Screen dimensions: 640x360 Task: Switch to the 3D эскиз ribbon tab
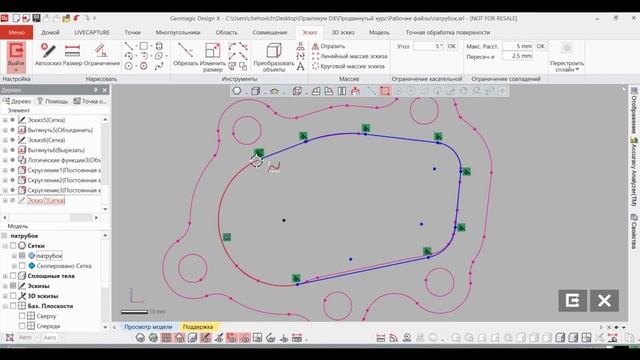pos(343,32)
